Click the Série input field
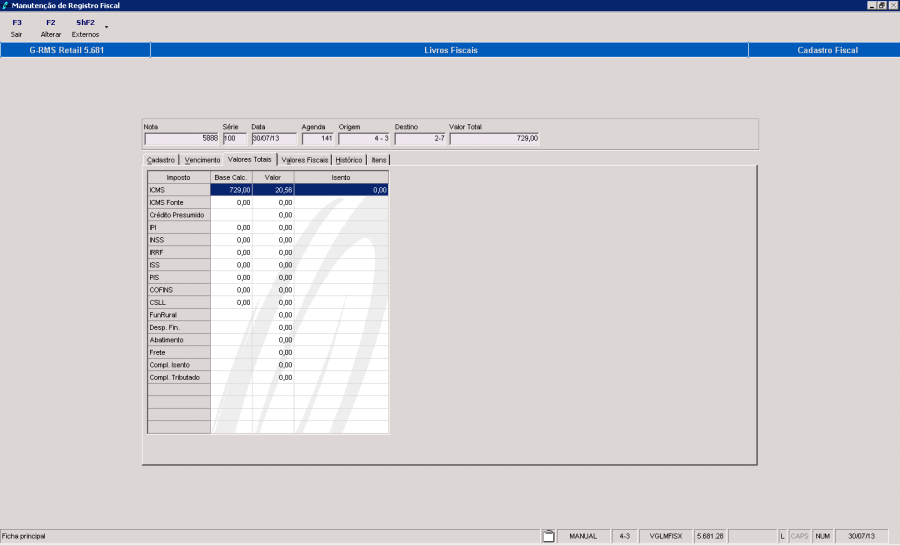900x546 pixels. pos(235,138)
